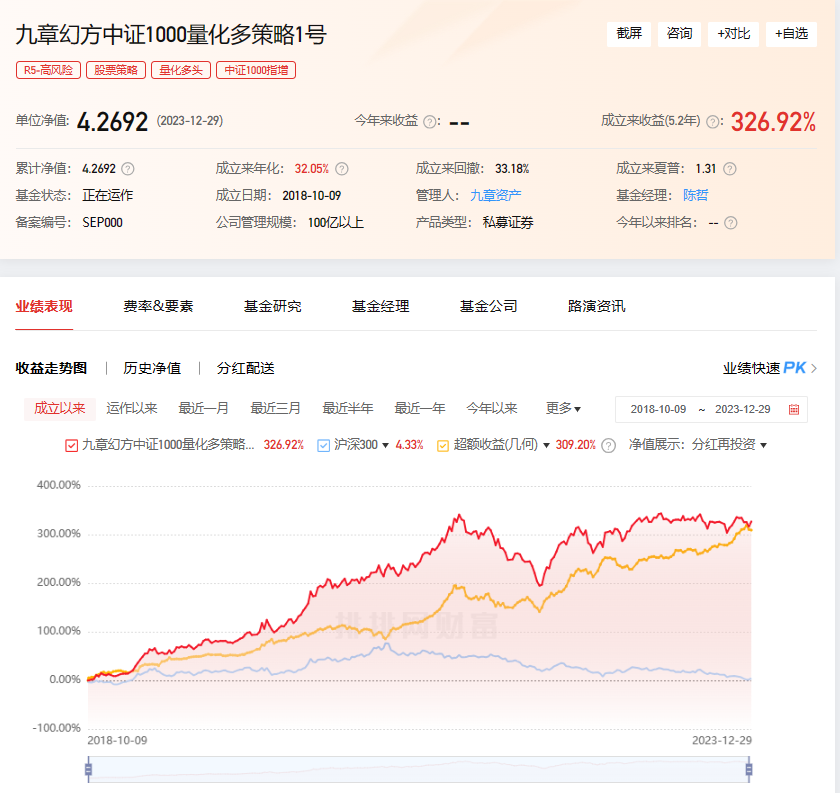Open the 基金经理 tab
The height and width of the screenshot is (793, 840).
tap(380, 306)
